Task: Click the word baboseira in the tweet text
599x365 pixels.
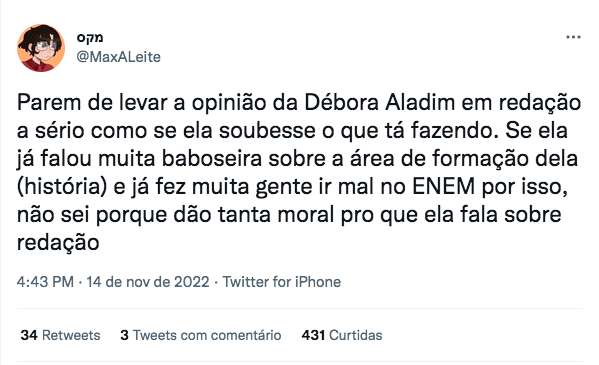Action: pos(211,159)
